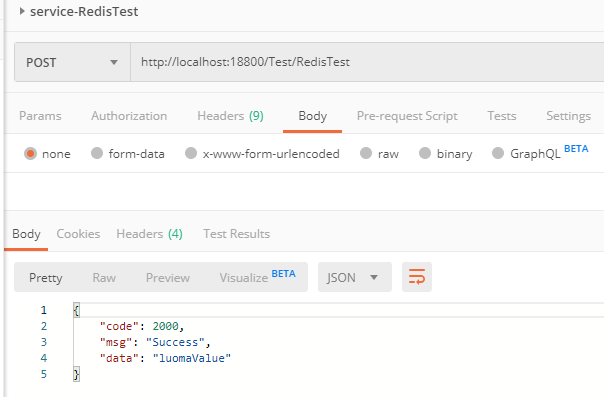604x397 pixels.
Task: Select the form-data radio button
Action: coord(97,153)
